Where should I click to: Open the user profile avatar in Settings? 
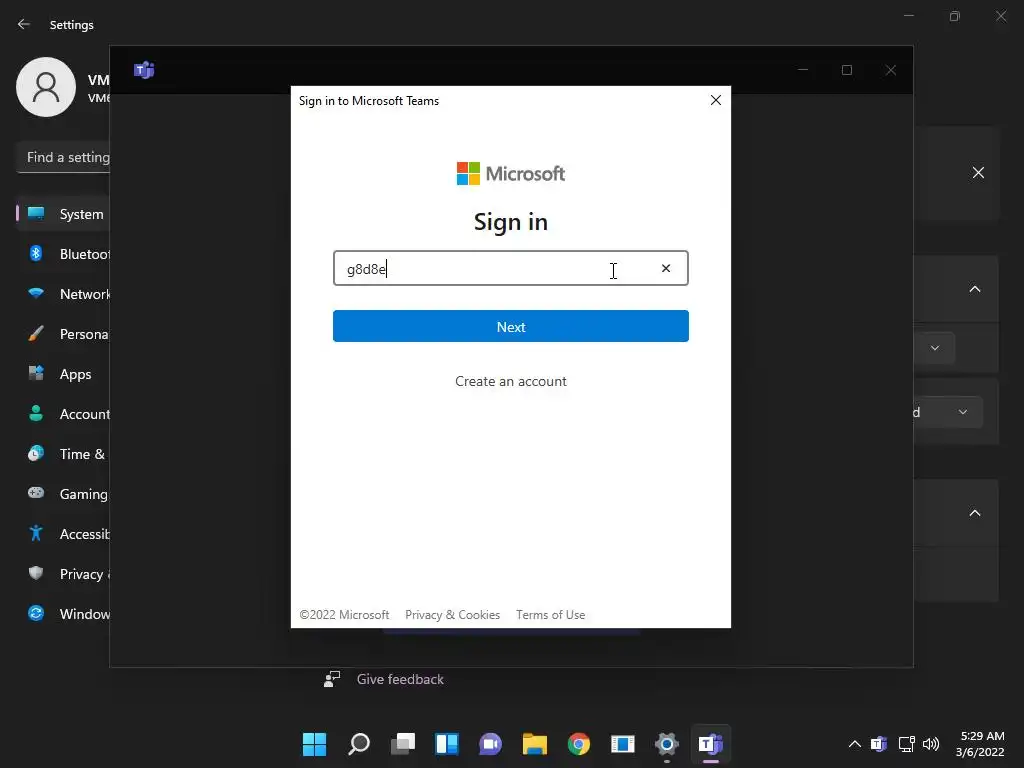click(46, 87)
